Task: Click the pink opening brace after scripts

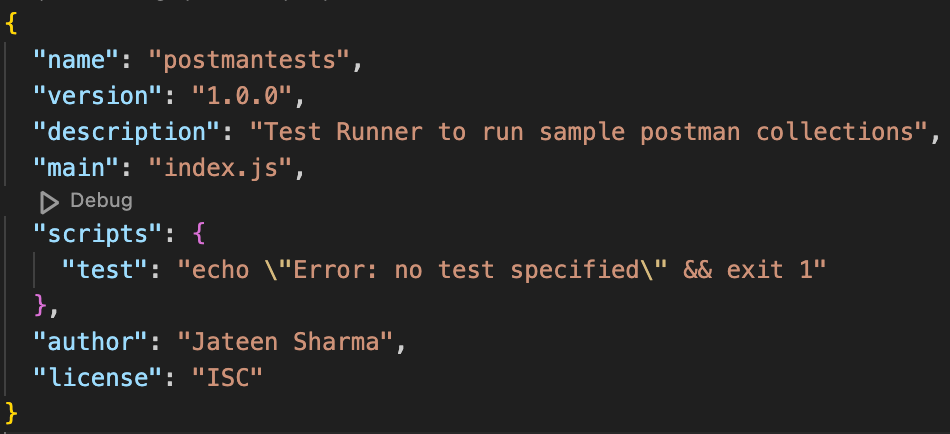Action: click(x=198, y=236)
